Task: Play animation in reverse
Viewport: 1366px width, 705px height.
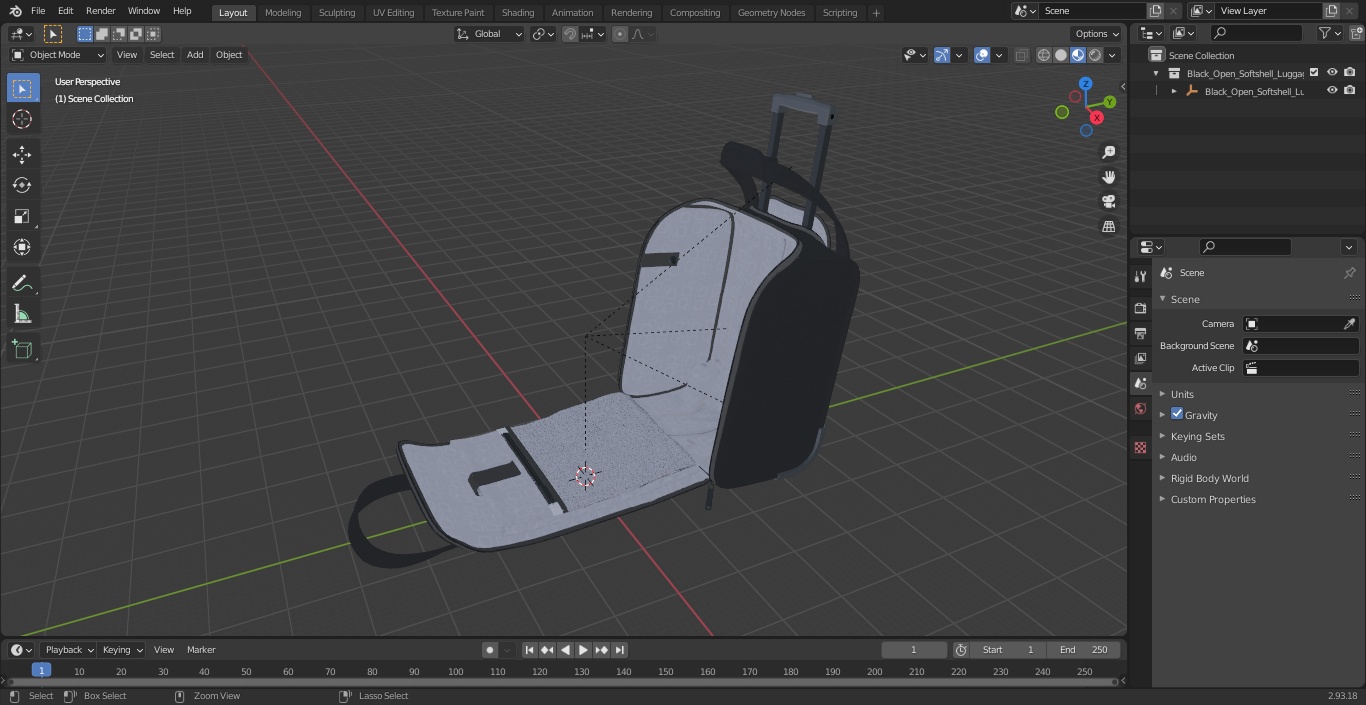Action: [565, 650]
